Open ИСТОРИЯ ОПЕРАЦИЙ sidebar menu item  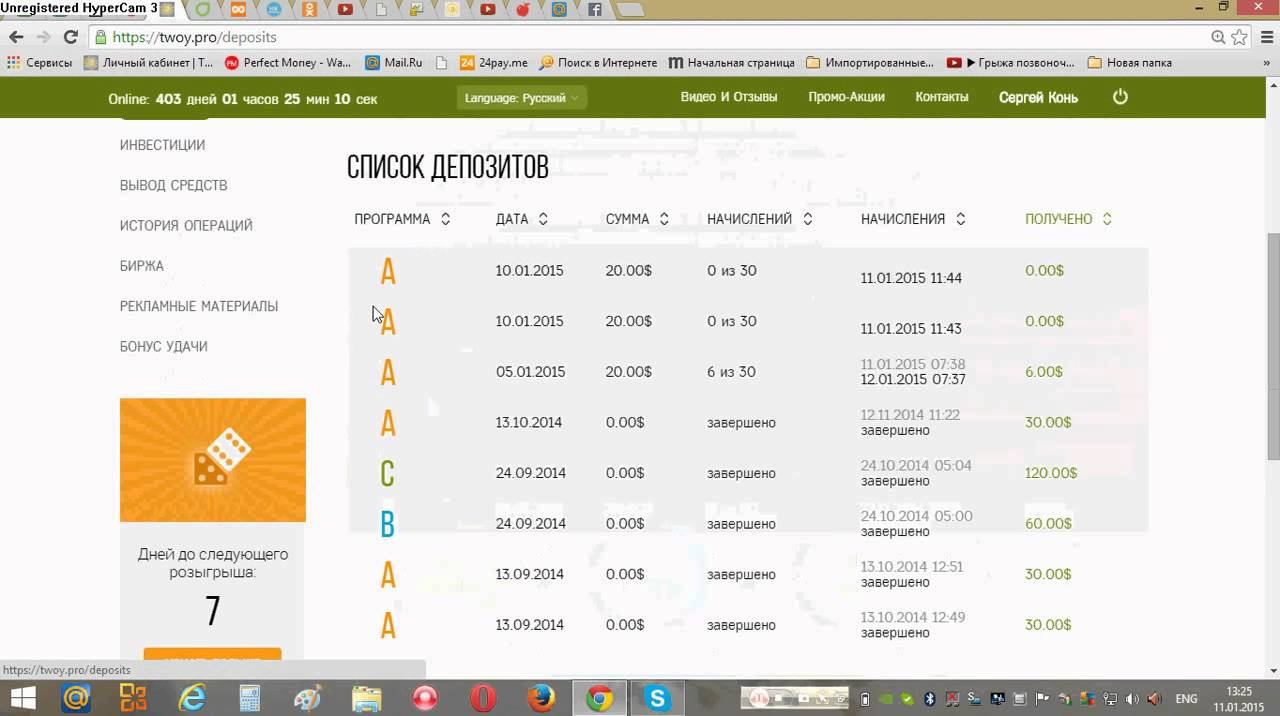[186, 225]
